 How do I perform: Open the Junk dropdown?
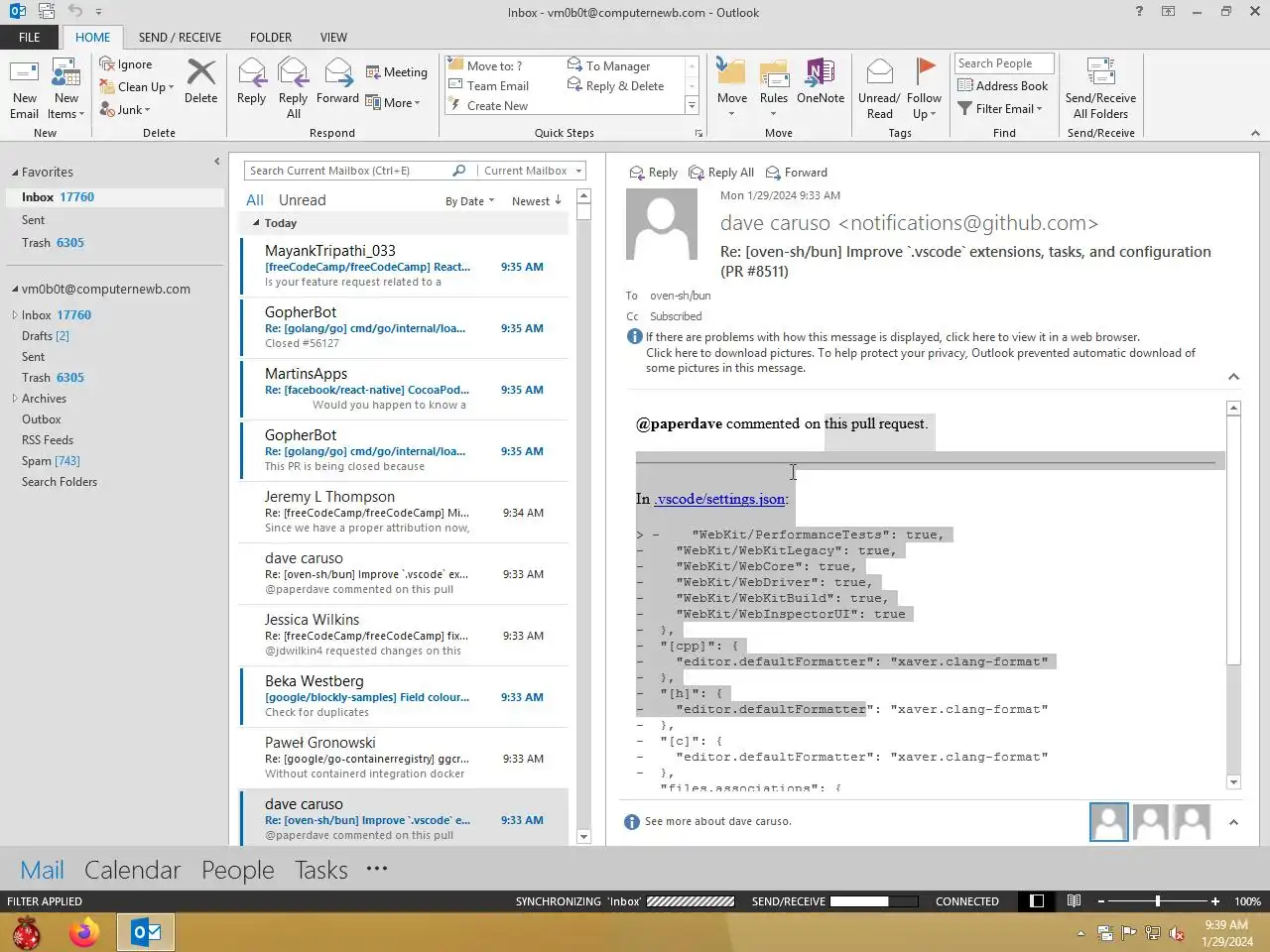(125, 110)
